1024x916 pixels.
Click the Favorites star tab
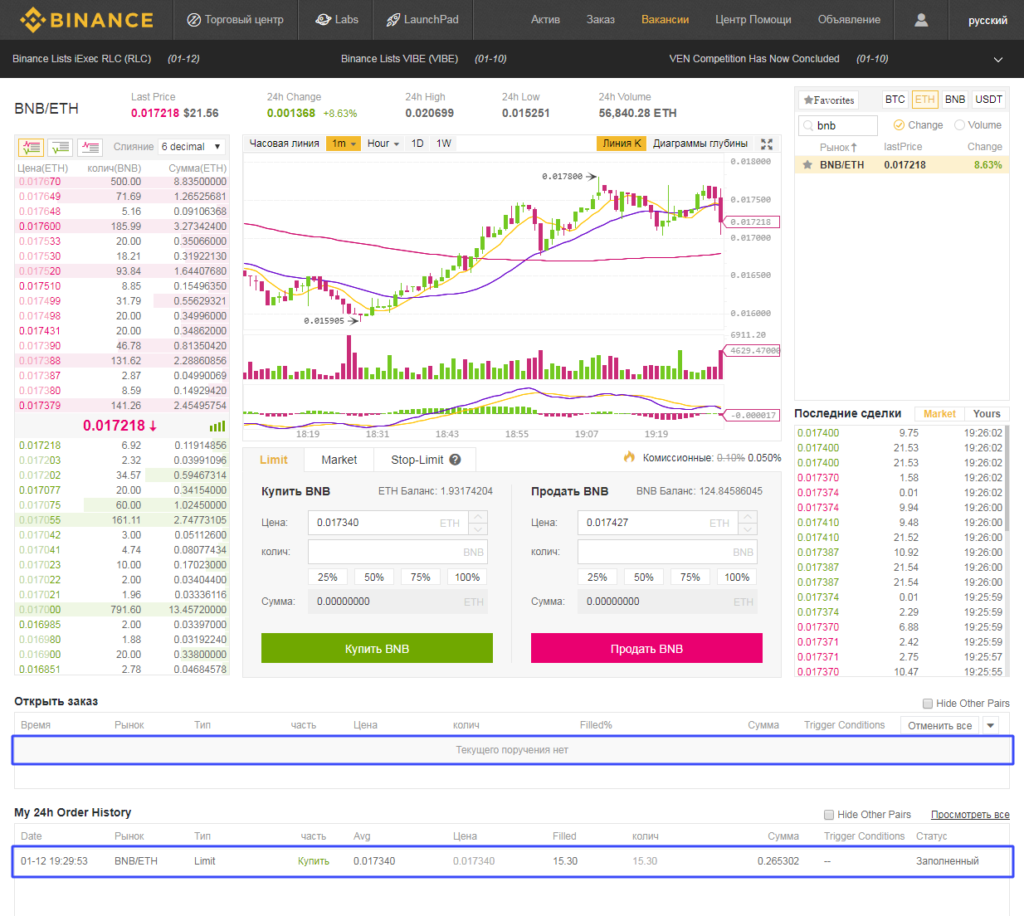[828, 100]
